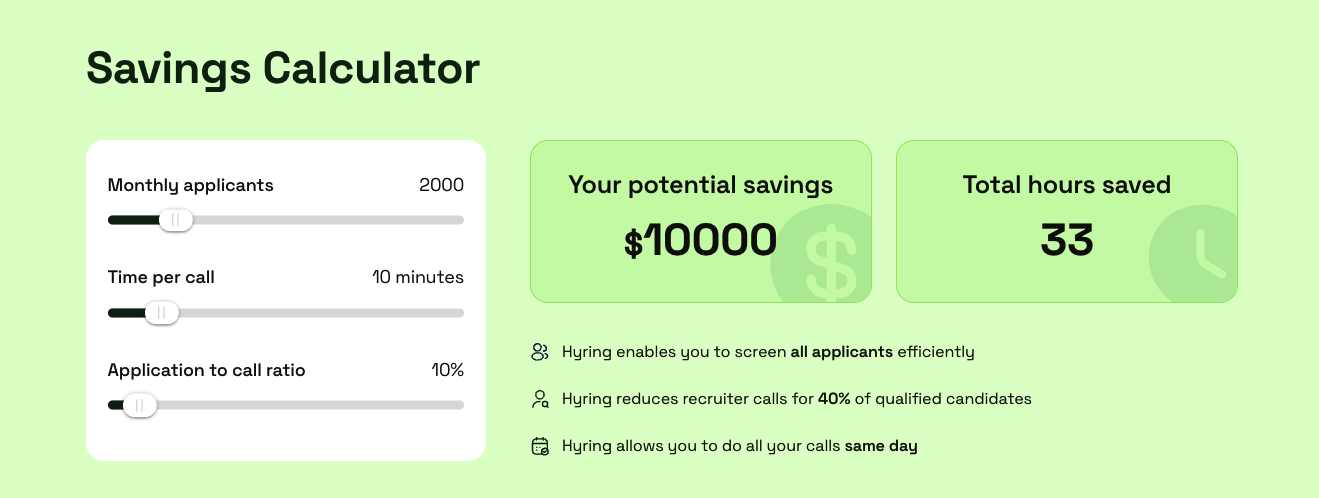Click the calendar icon beside same day text
This screenshot has height=498, width=1319.
540,446
